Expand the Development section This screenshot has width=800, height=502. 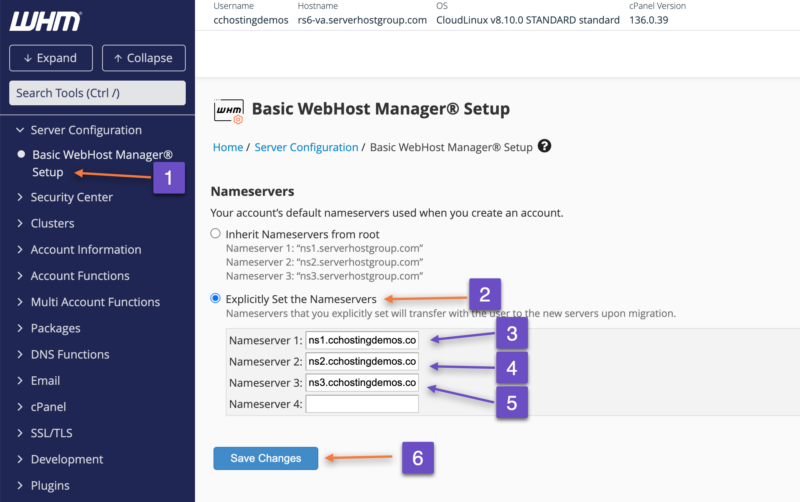60,459
